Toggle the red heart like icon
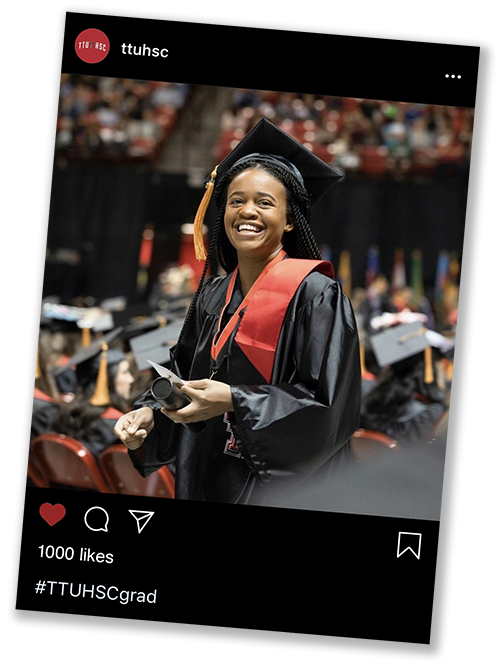The image size is (500, 670). point(53,514)
